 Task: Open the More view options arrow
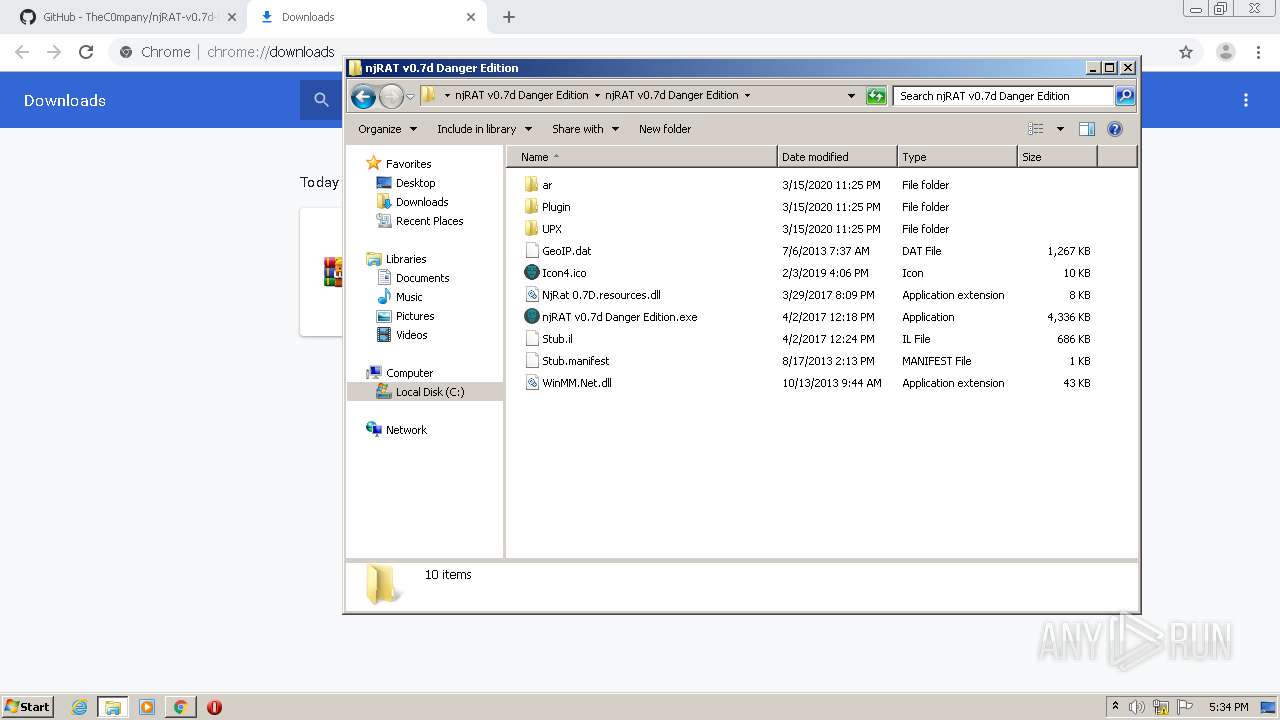pos(1060,129)
